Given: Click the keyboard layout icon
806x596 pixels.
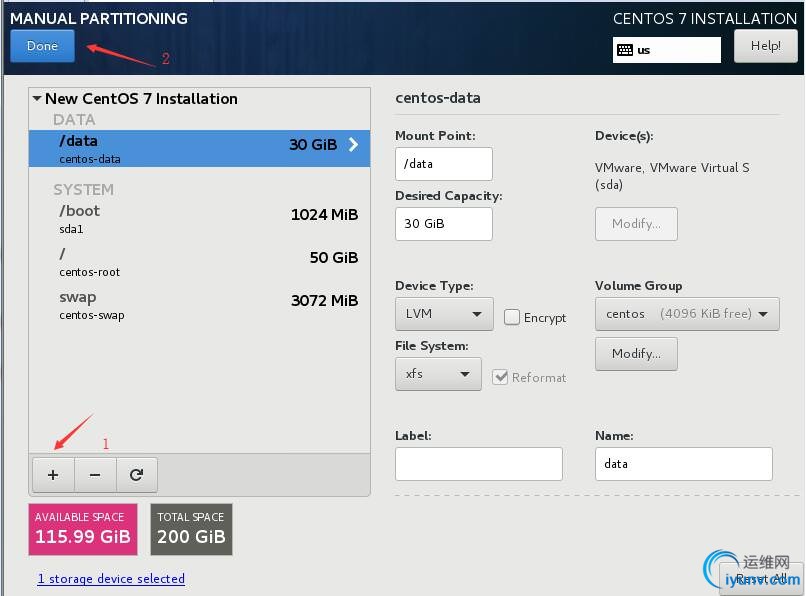Looking at the screenshot, I should 625,50.
